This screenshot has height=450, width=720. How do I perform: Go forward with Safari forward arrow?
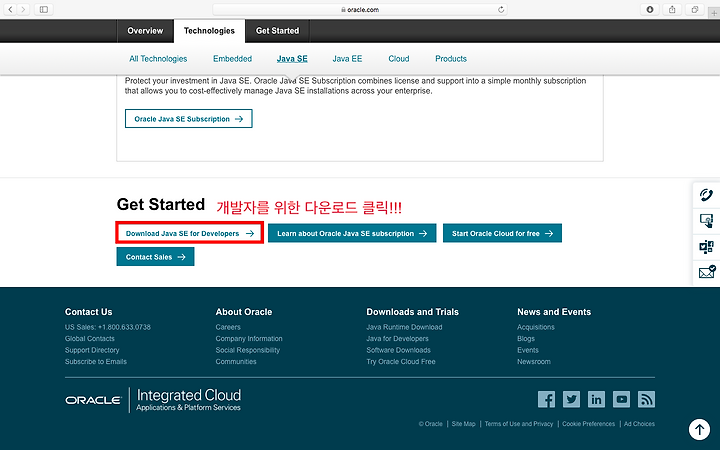23,9
